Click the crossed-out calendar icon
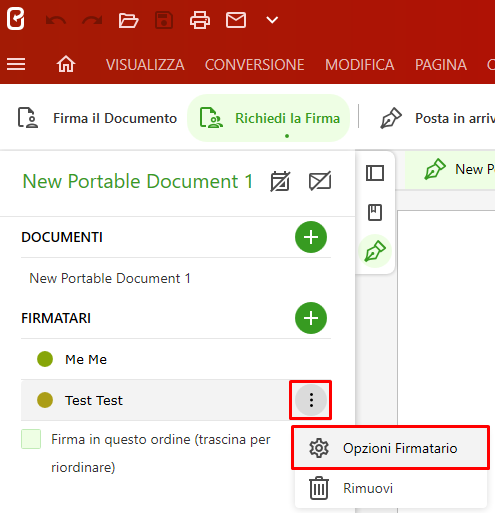The height and width of the screenshot is (513, 495). pos(280,181)
